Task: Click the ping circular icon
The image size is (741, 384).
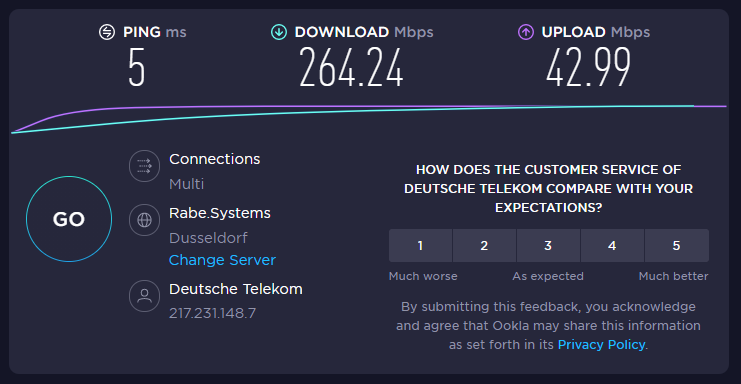Action: 107,32
